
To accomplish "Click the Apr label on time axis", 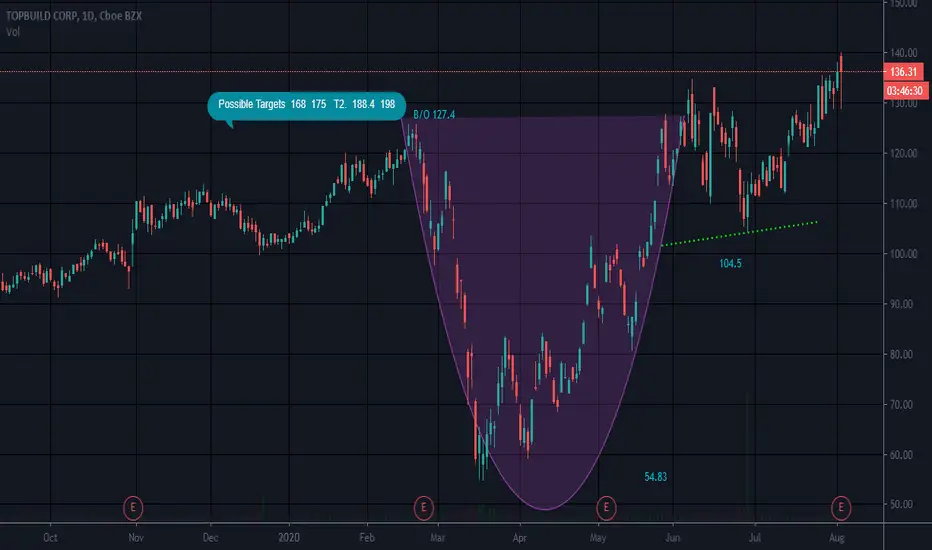I will pyautogui.click(x=519, y=538).
